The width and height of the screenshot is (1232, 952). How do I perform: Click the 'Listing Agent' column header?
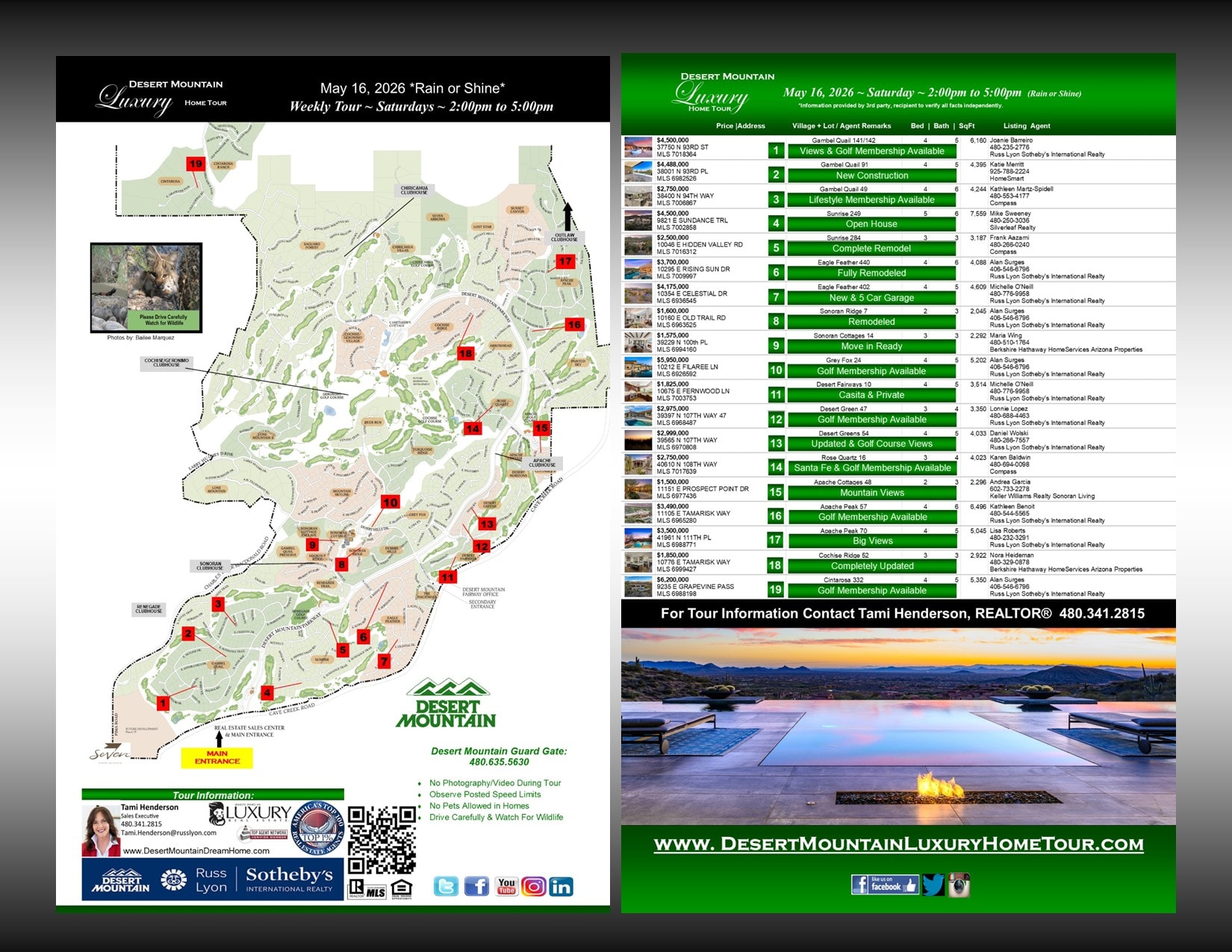point(1027,126)
